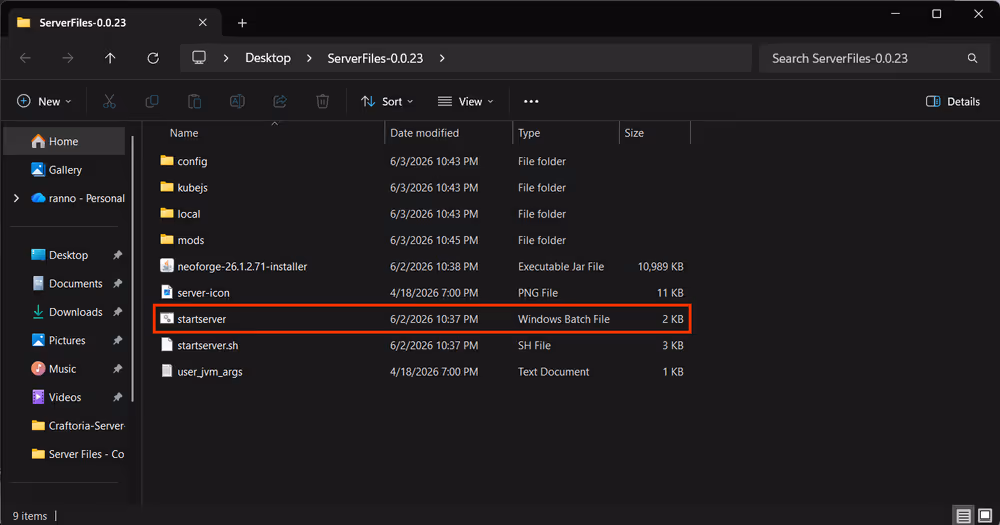Image resolution: width=1000 pixels, height=525 pixels.
Task: Select the startserver batch file
Action: coord(421,319)
